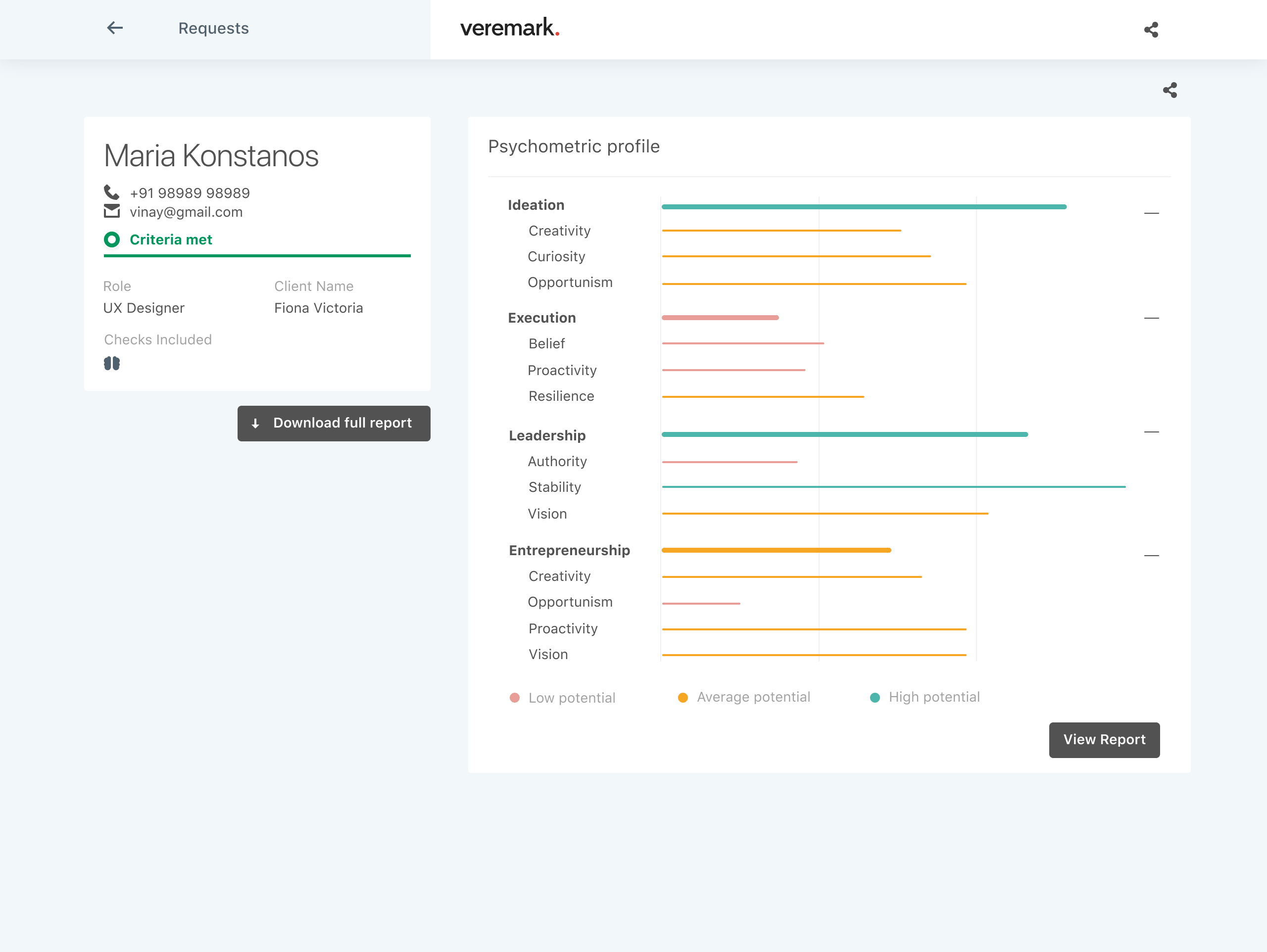Screen dimensions: 1267x952
Task: Collapse the Entrepreneurship section
Action: coord(1151,556)
